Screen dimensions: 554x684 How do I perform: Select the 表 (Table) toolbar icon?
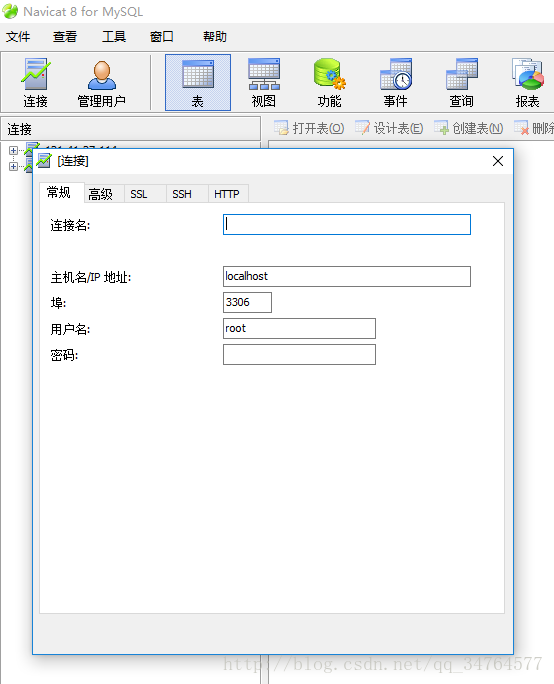click(x=198, y=82)
